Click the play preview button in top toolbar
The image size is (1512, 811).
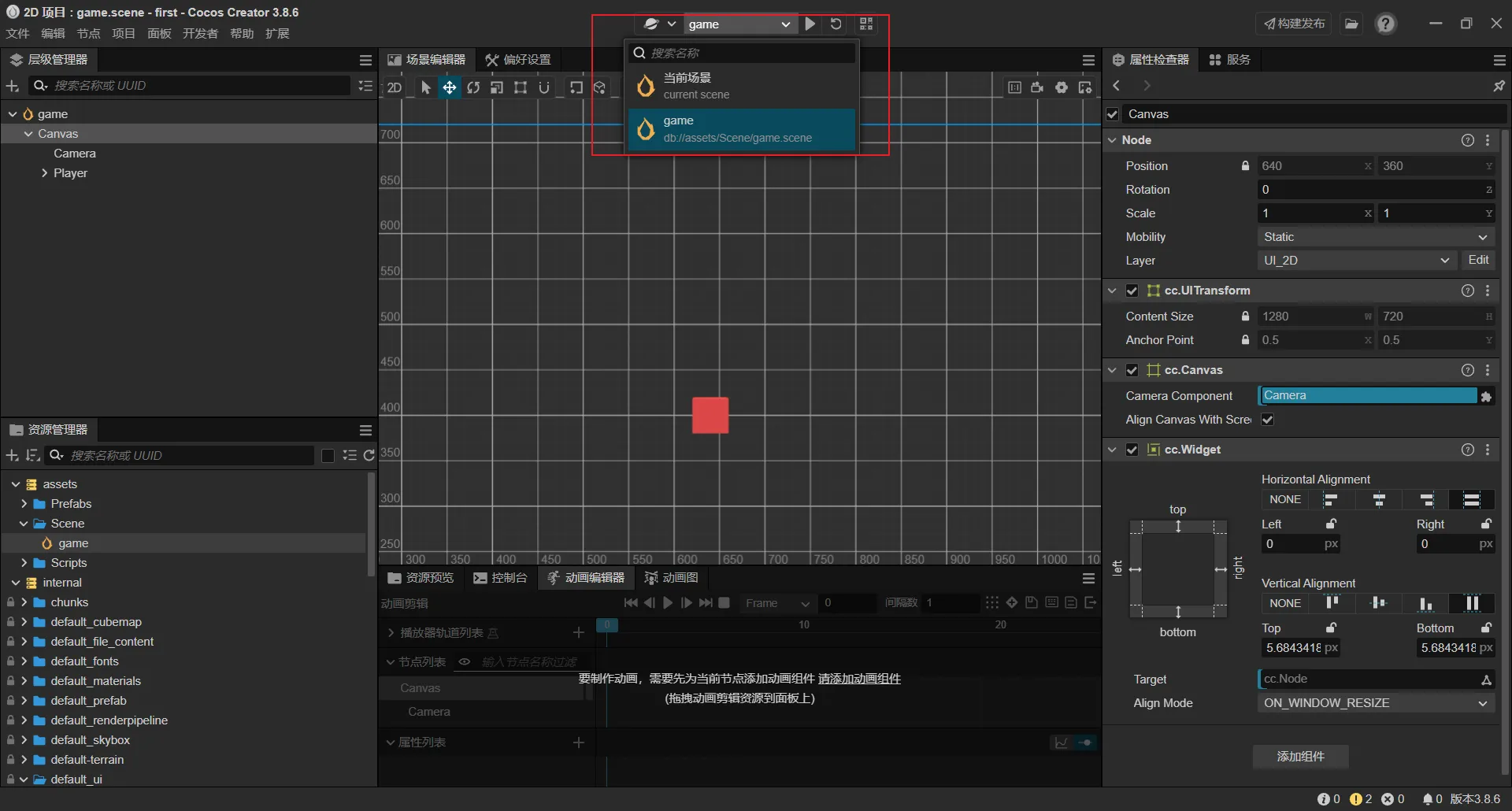810,24
